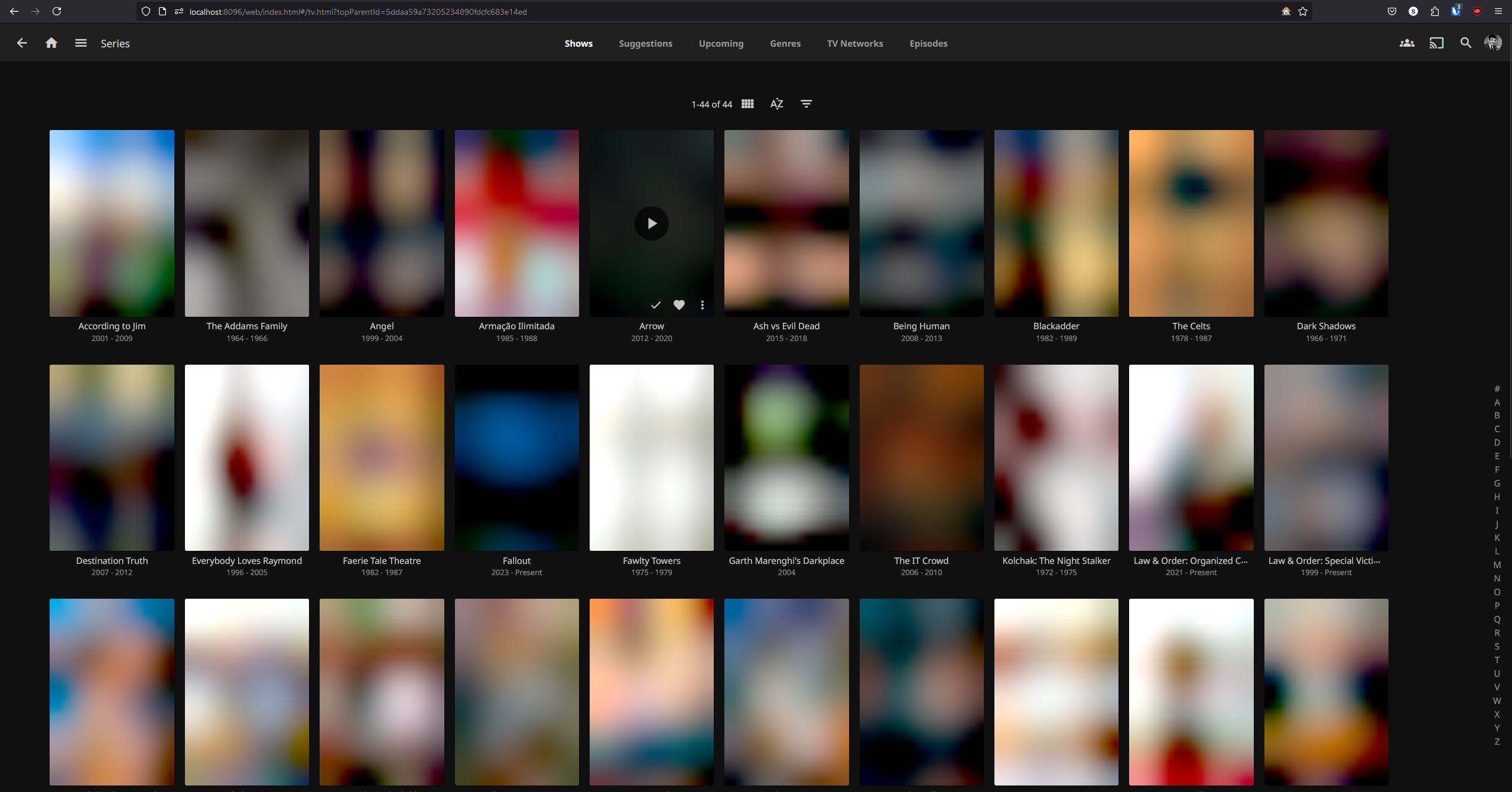The height and width of the screenshot is (792, 1512).
Task: Click the cast to device icon
Action: [1436, 43]
